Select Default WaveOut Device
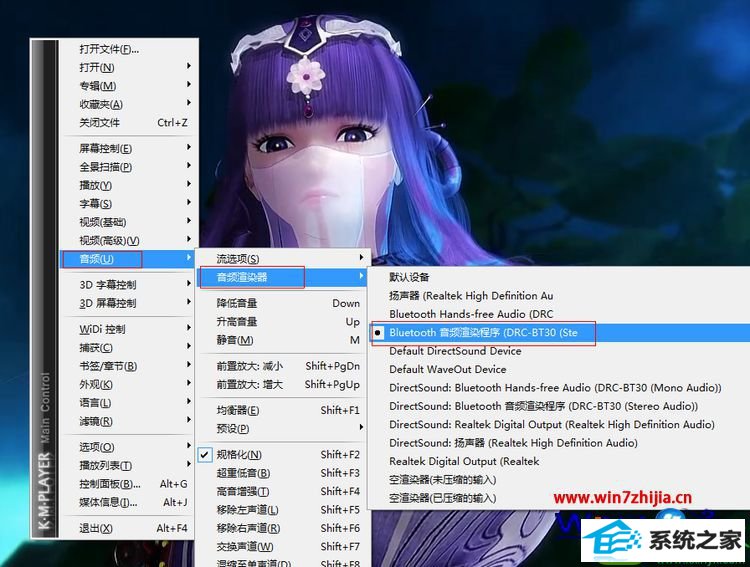The image size is (750, 567). (560, 369)
